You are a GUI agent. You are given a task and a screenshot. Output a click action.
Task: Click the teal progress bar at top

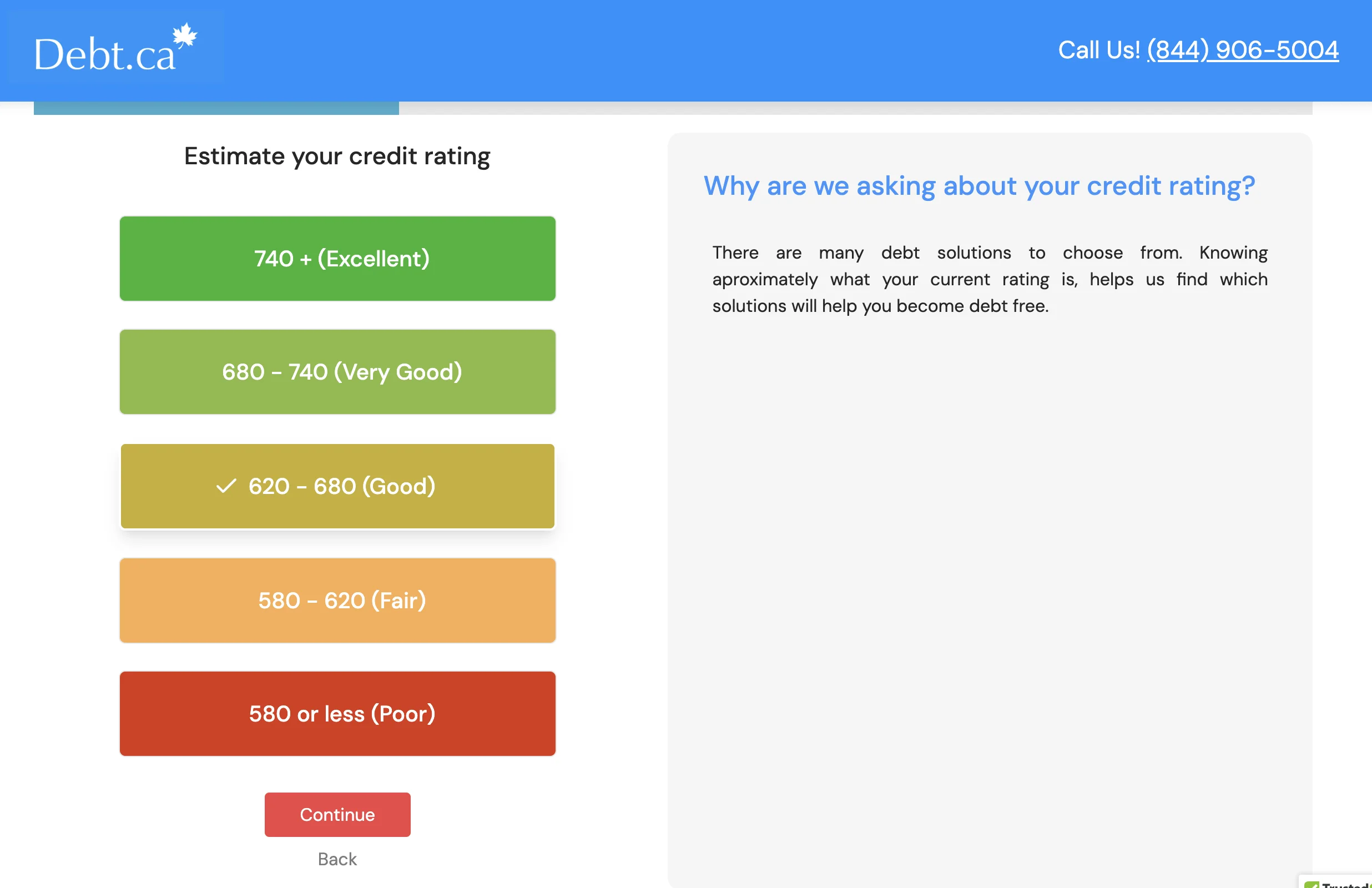(216, 107)
